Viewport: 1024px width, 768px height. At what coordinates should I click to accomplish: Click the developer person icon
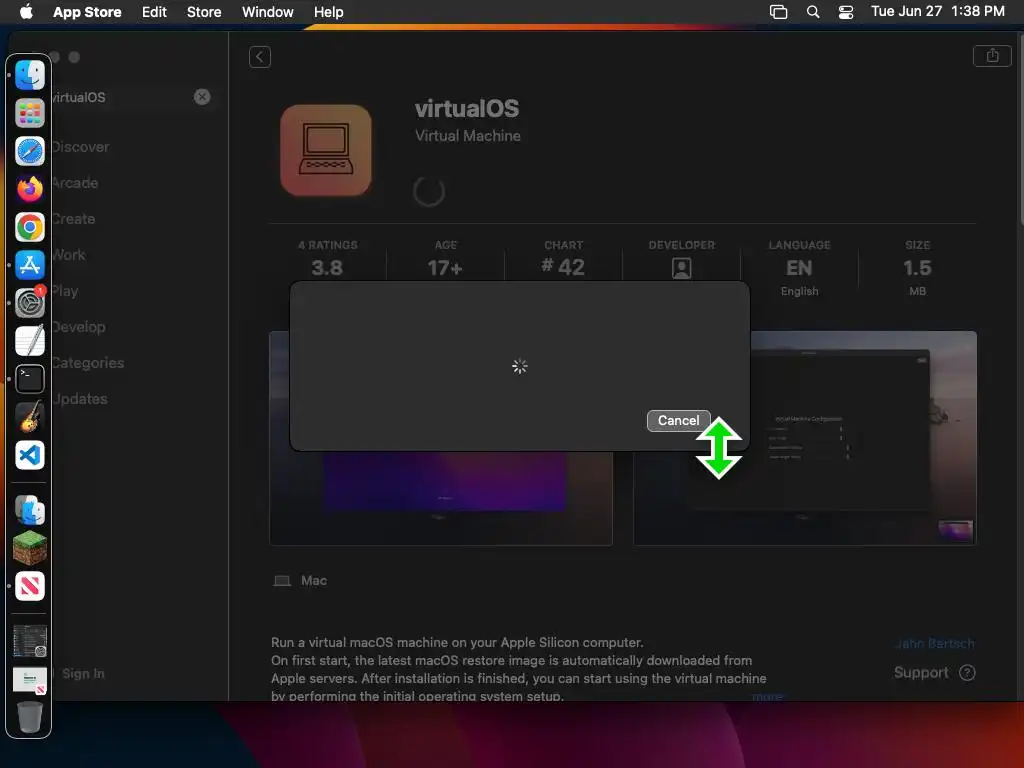point(681,268)
